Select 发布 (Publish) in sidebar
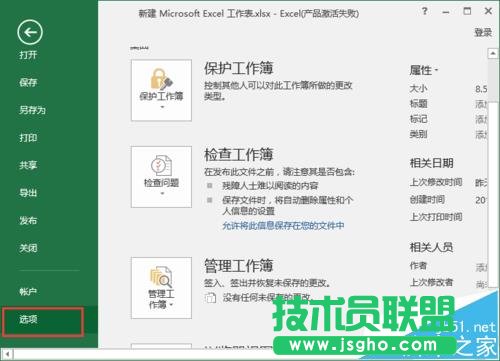 pos(28,220)
